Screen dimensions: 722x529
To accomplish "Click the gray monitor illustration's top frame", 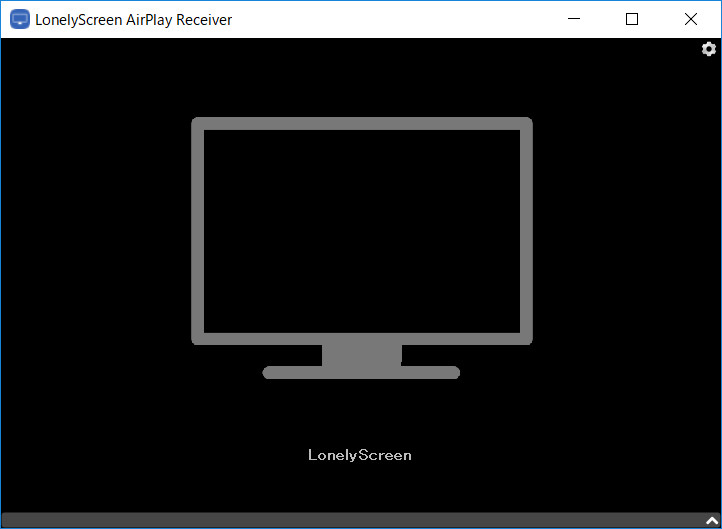I will point(361,123).
